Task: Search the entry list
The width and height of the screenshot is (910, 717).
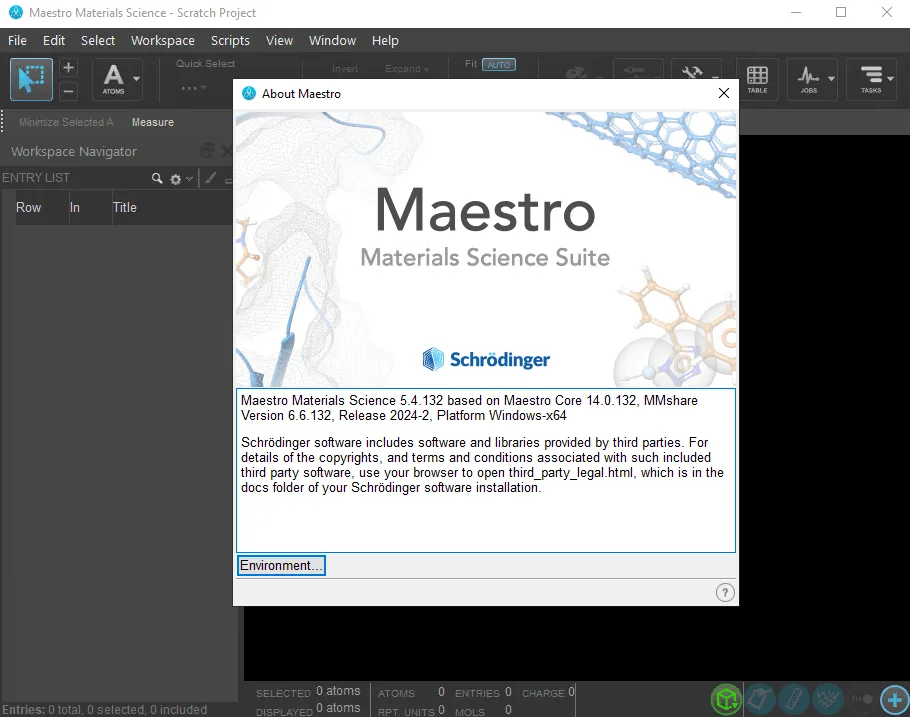Action: click(x=157, y=178)
